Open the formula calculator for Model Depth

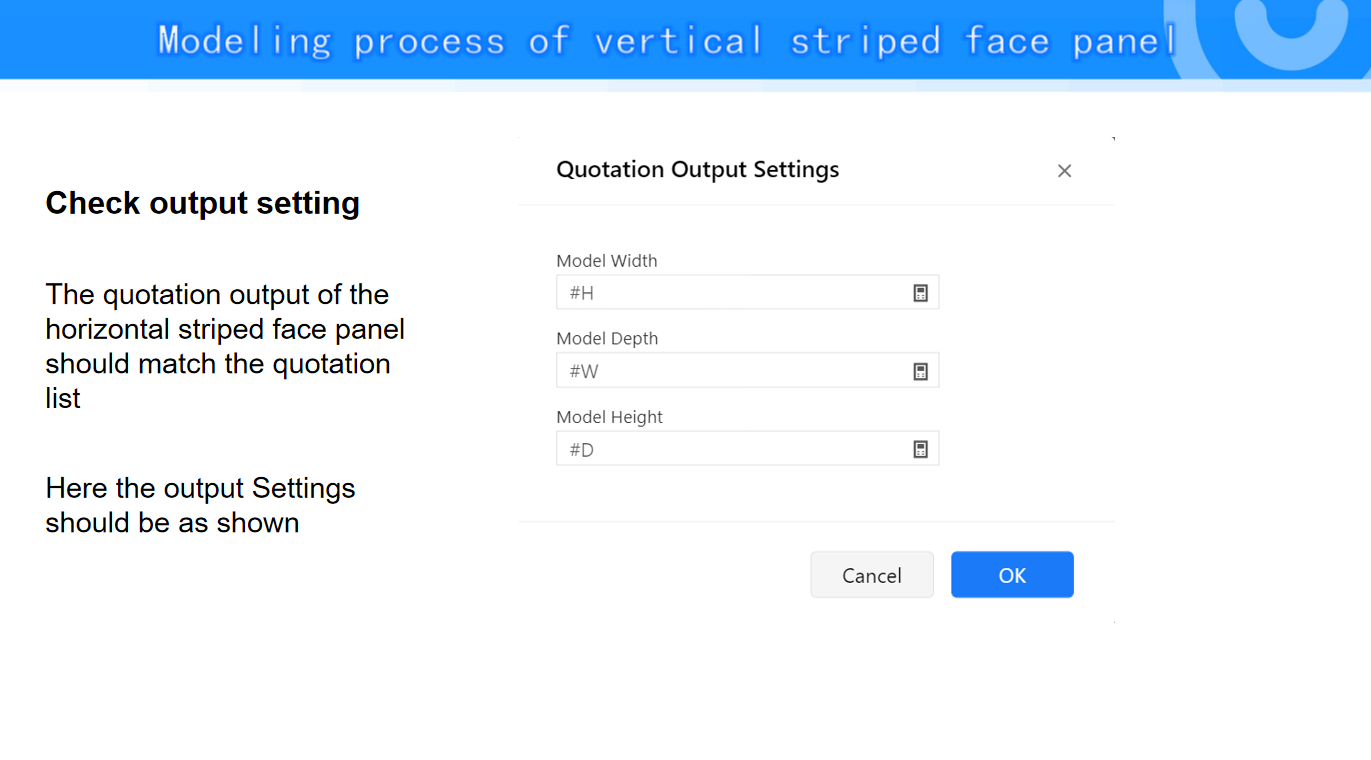[x=920, y=371]
